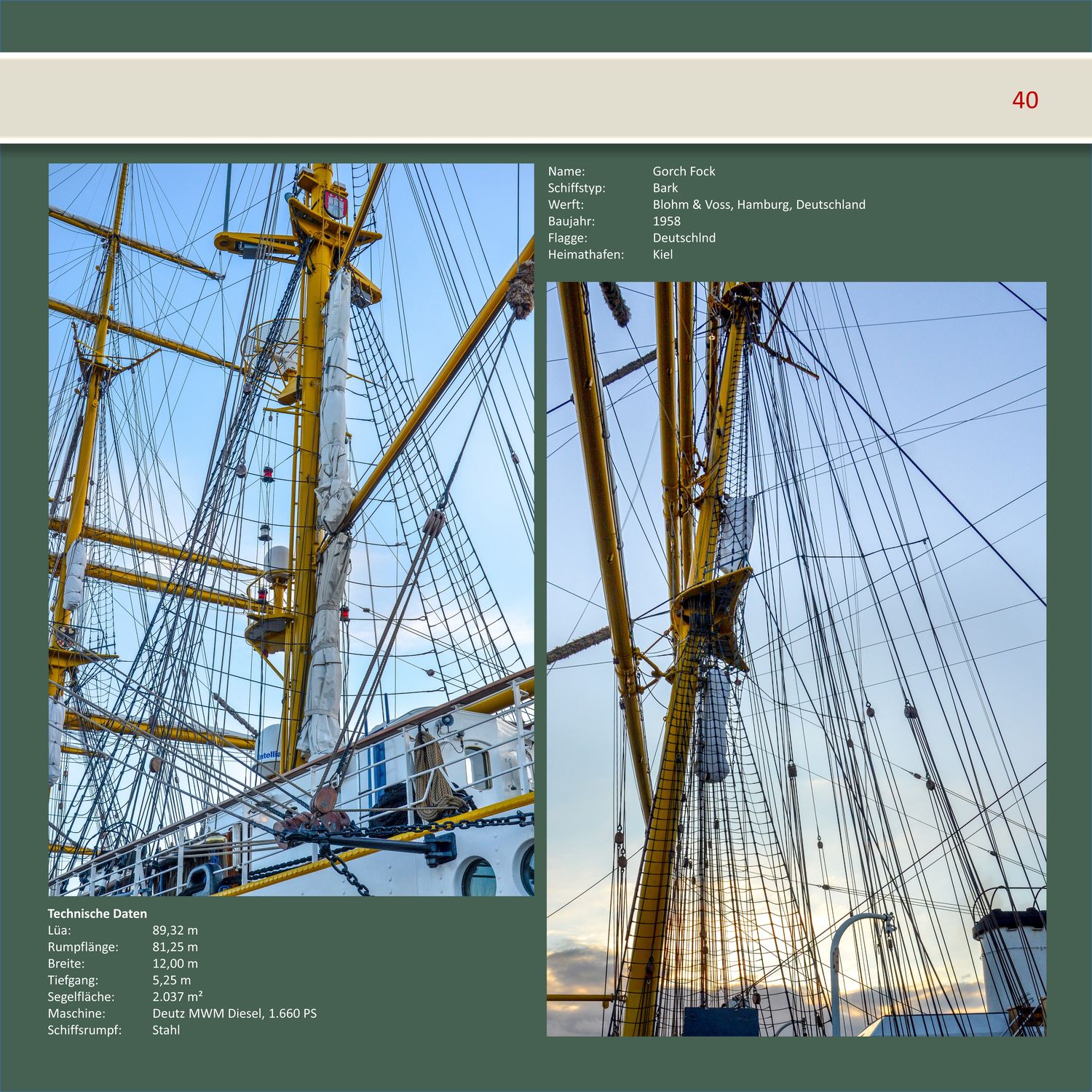Click the 'Flagge:' label
Viewport: 1092px width, 1092px height.
pyautogui.click(x=568, y=238)
